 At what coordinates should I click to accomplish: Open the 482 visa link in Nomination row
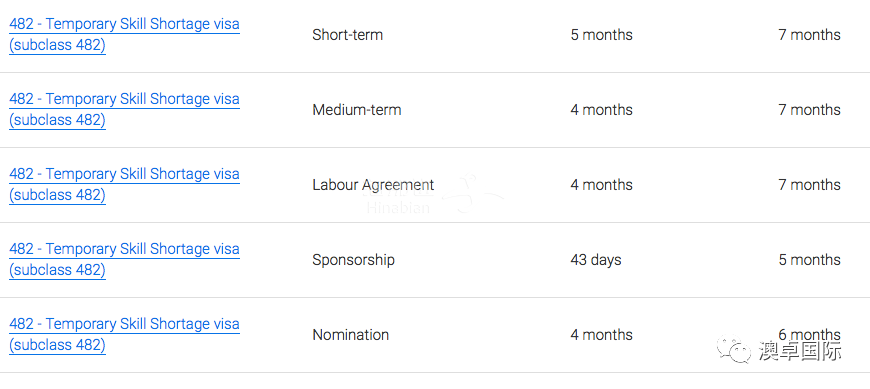pos(124,334)
